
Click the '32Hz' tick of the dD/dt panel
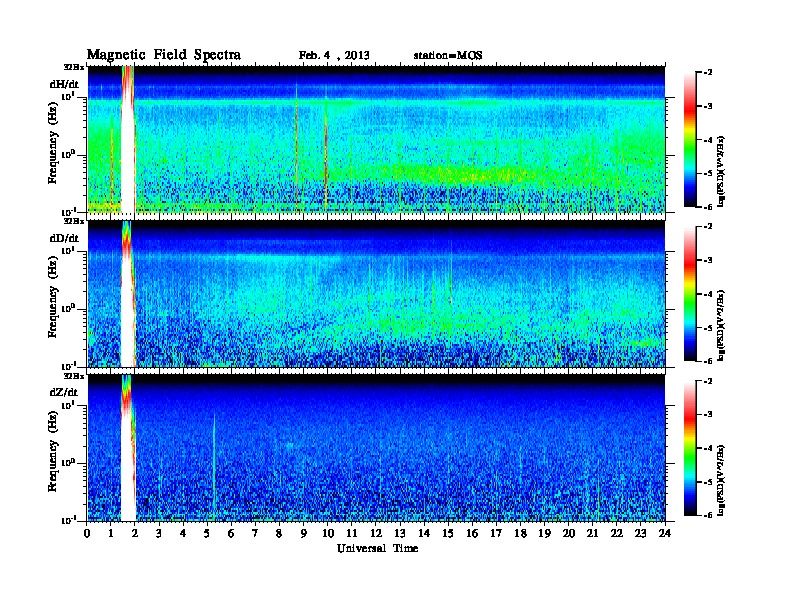(74, 221)
